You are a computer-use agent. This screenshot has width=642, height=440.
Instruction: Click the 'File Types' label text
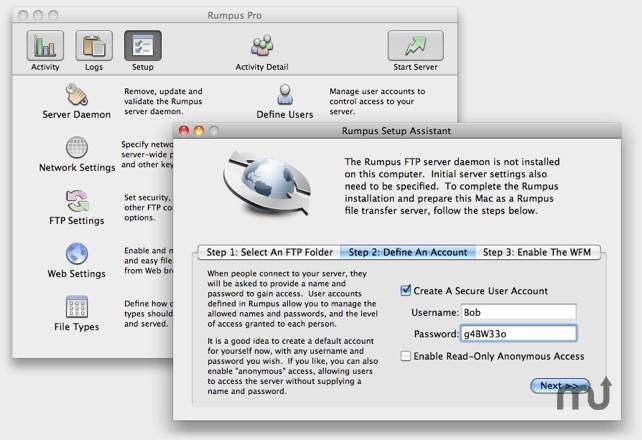click(77, 327)
